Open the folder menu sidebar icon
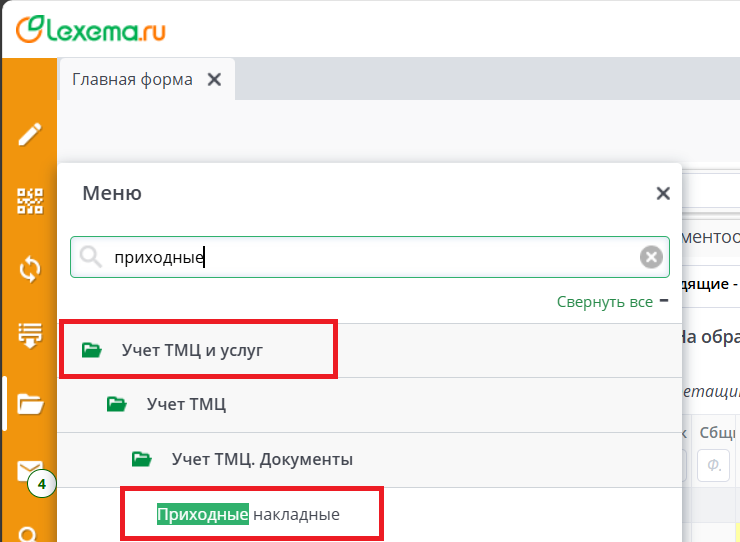This screenshot has height=542, width=740. (30, 404)
